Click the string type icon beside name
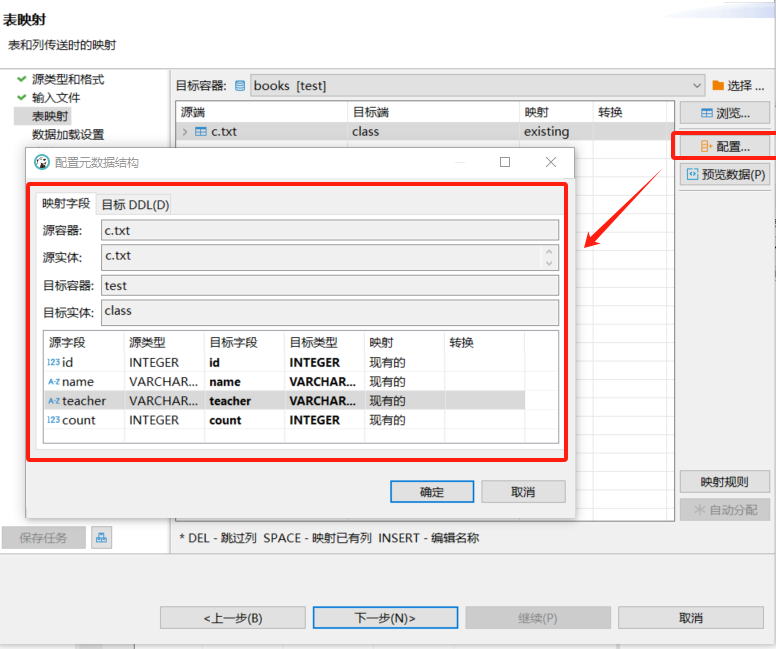Screen dimensions: 776x649 pos(53,382)
